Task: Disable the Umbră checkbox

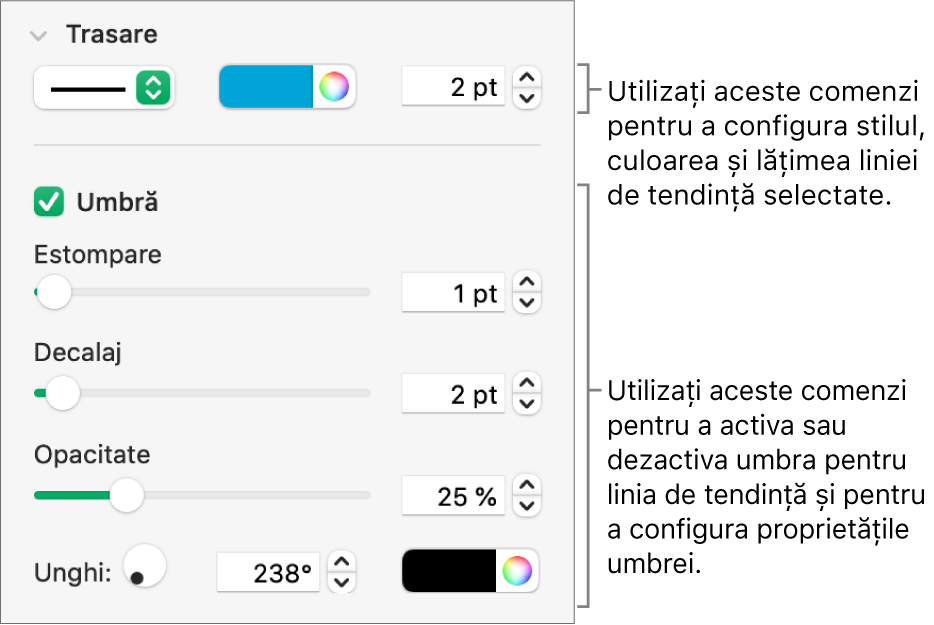Action: coord(47,203)
